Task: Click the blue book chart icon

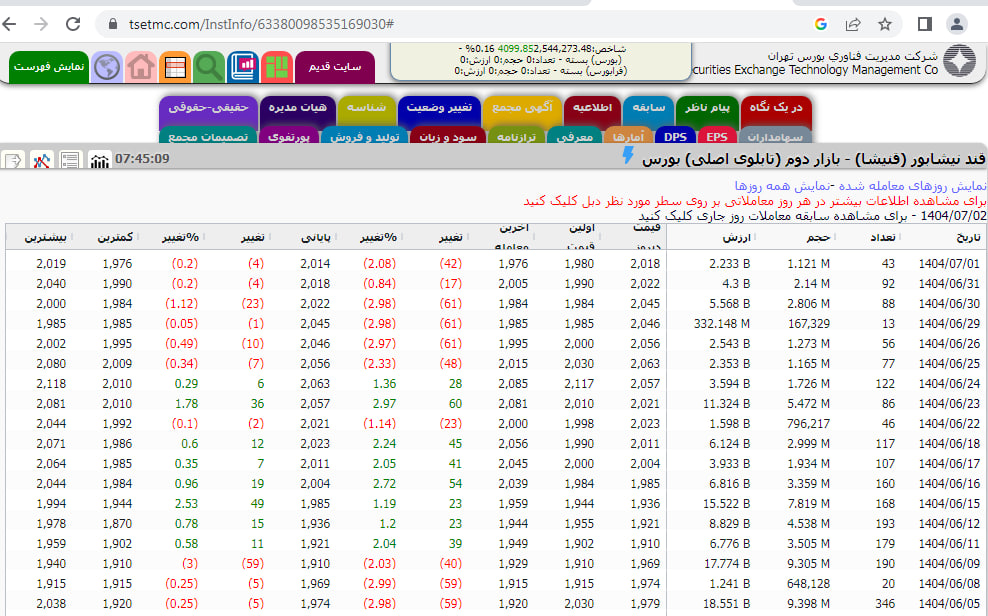Action: pyautogui.click(x=243, y=67)
